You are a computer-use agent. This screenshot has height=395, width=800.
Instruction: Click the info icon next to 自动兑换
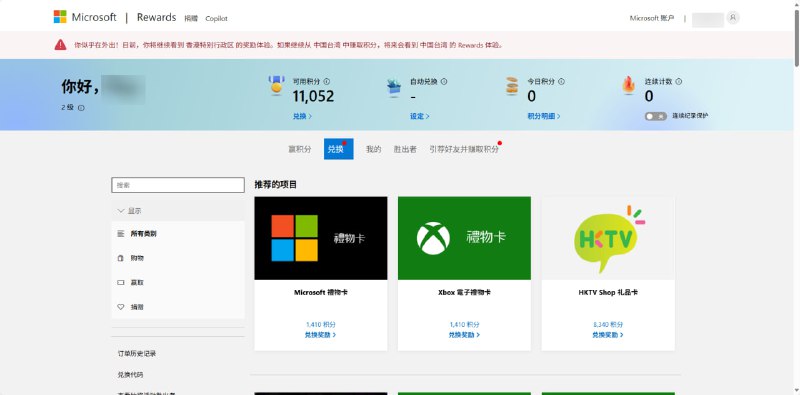pos(444,82)
